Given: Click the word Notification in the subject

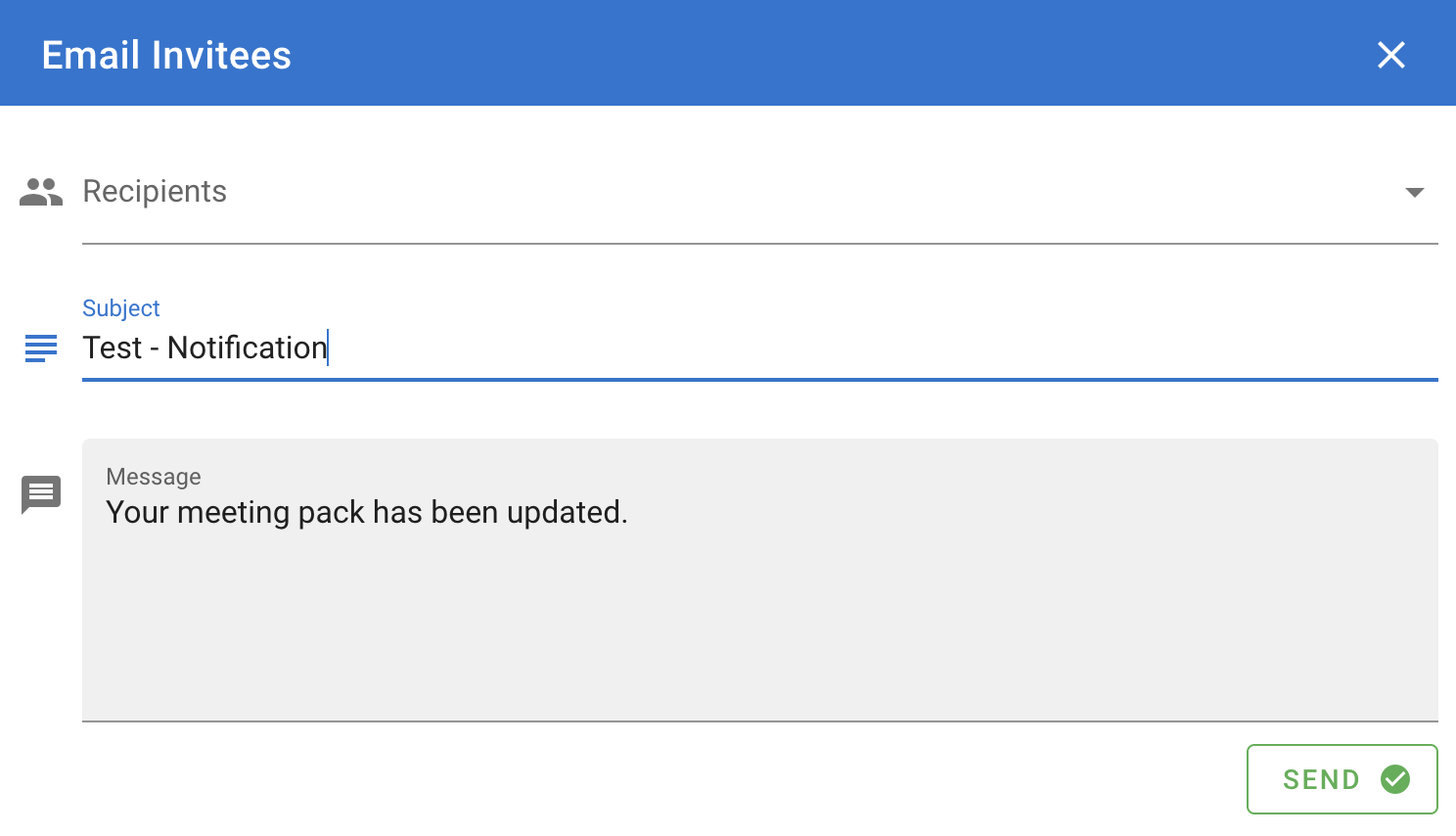Looking at the screenshot, I should (x=248, y=348).
